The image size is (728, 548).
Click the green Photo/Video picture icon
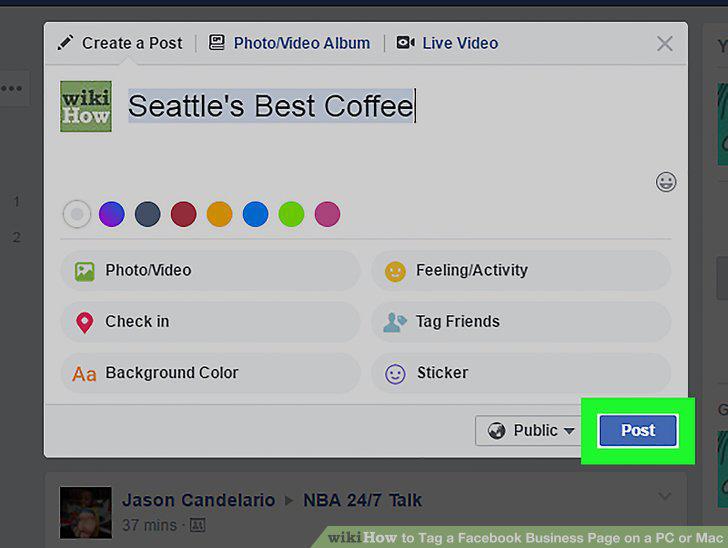(x=84, y=271)
